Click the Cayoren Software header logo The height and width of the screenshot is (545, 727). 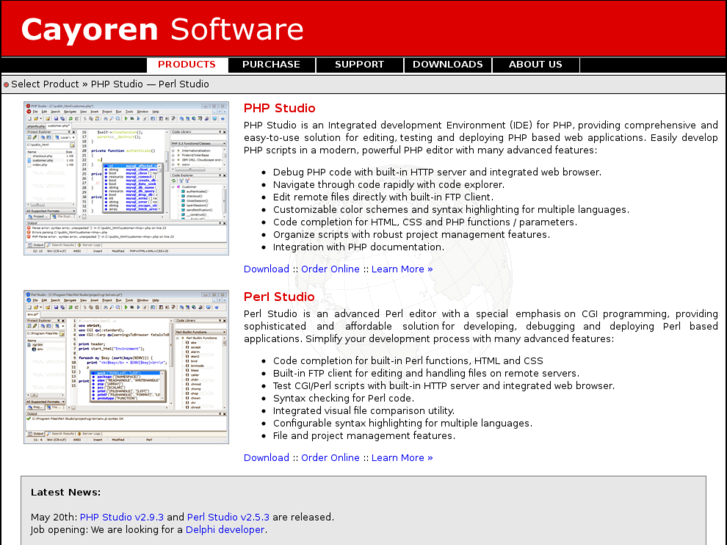(x=162, y=30)
